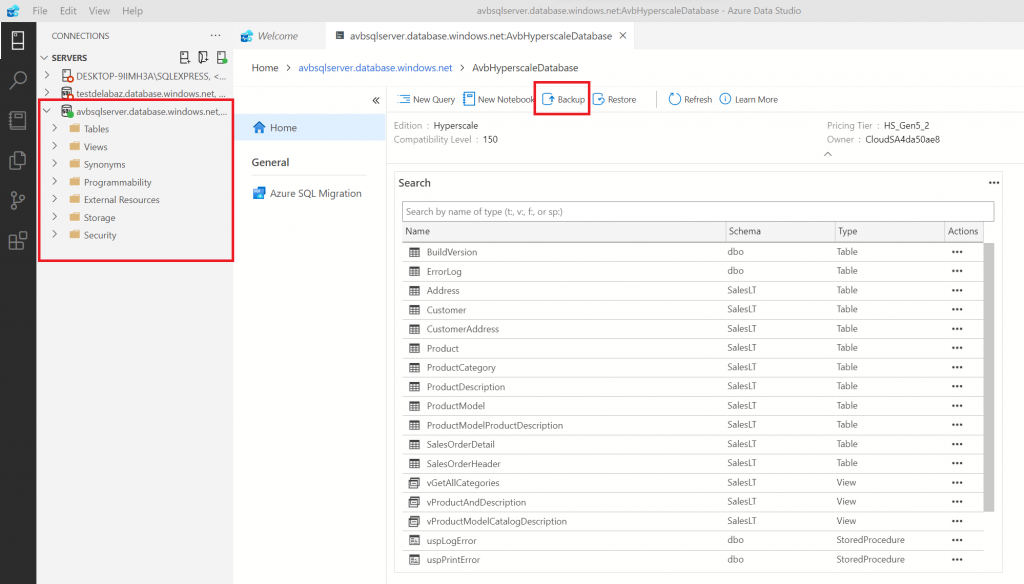Image resolution: width=1024 pixels, height=584 pixels.
Task: Click New Query in the dashboard toolbar
Action: coord(426,99)
